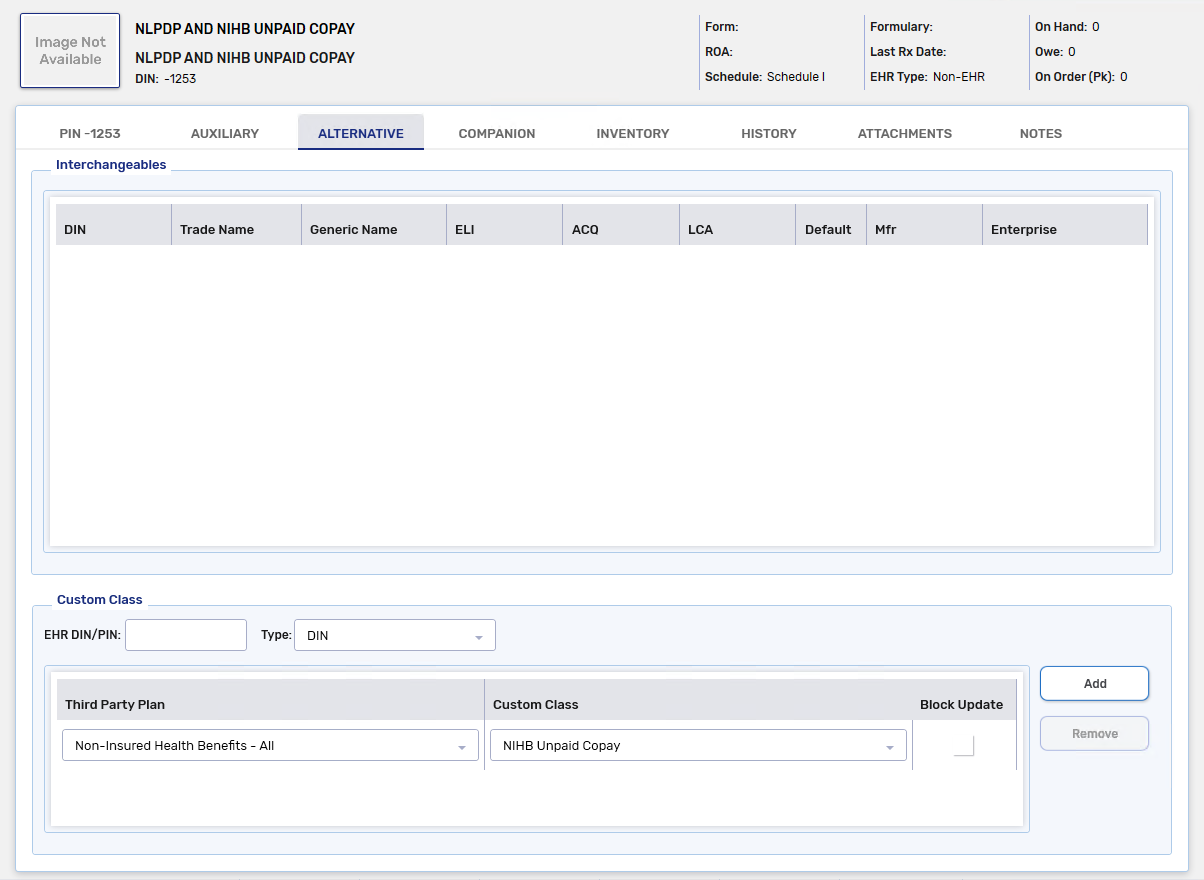The width and height of the screenshot is (1204, 880).
Task: Open the Companion tab
Action: 497,133
